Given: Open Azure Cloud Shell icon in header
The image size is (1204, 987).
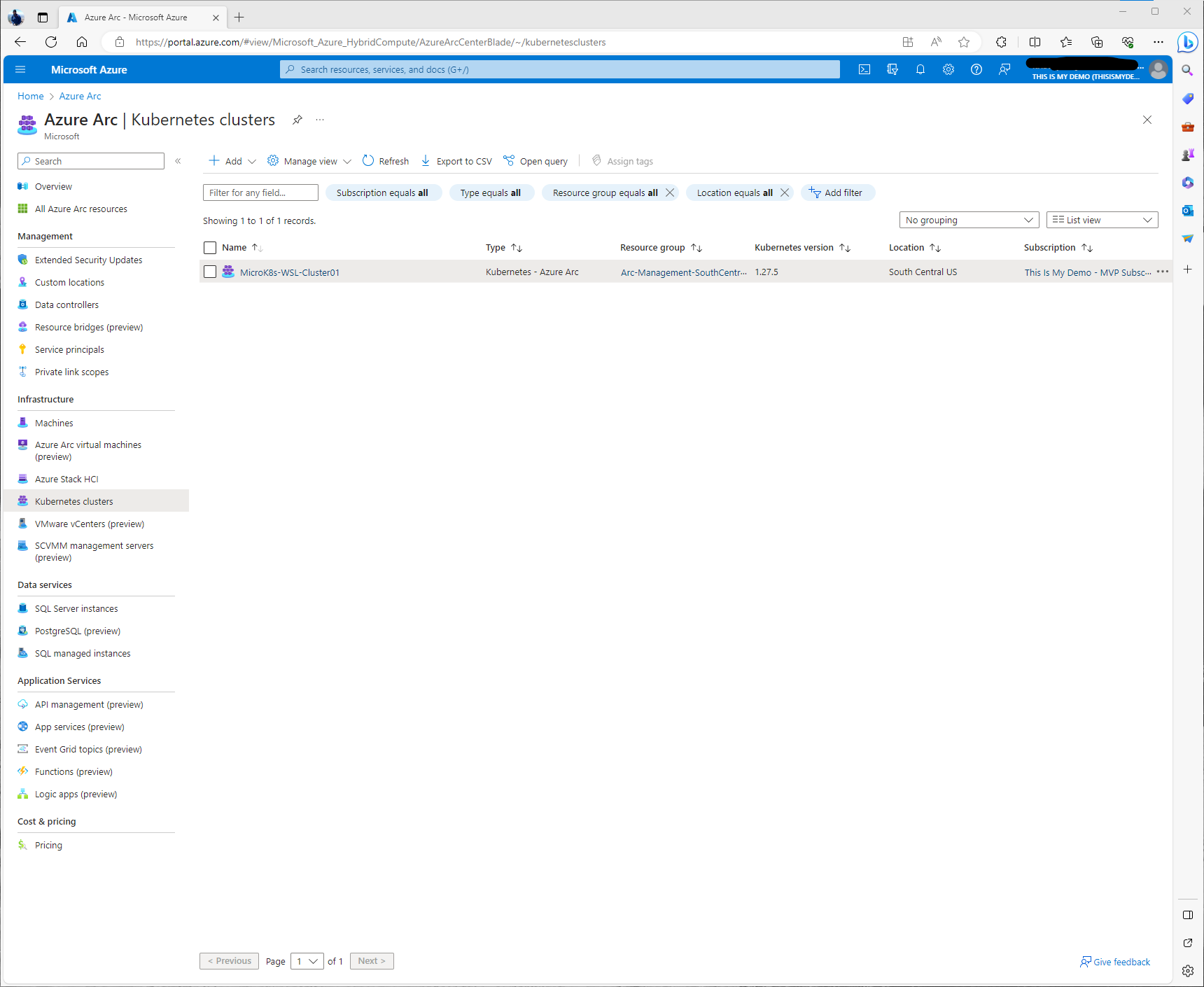Looking at the screenshot, I should point(864,69).
